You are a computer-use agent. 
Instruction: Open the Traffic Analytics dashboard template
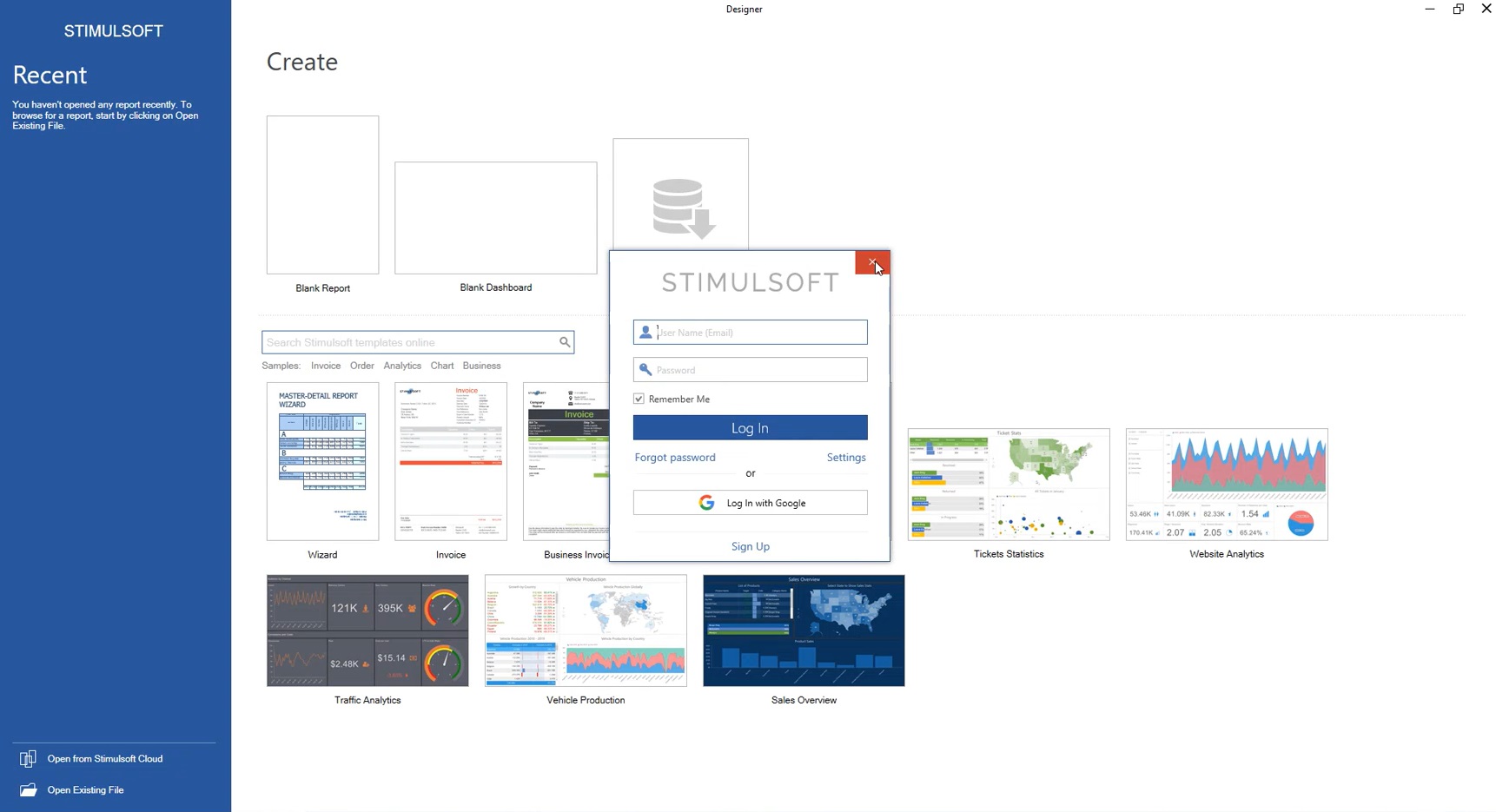[x=367, y=630]
